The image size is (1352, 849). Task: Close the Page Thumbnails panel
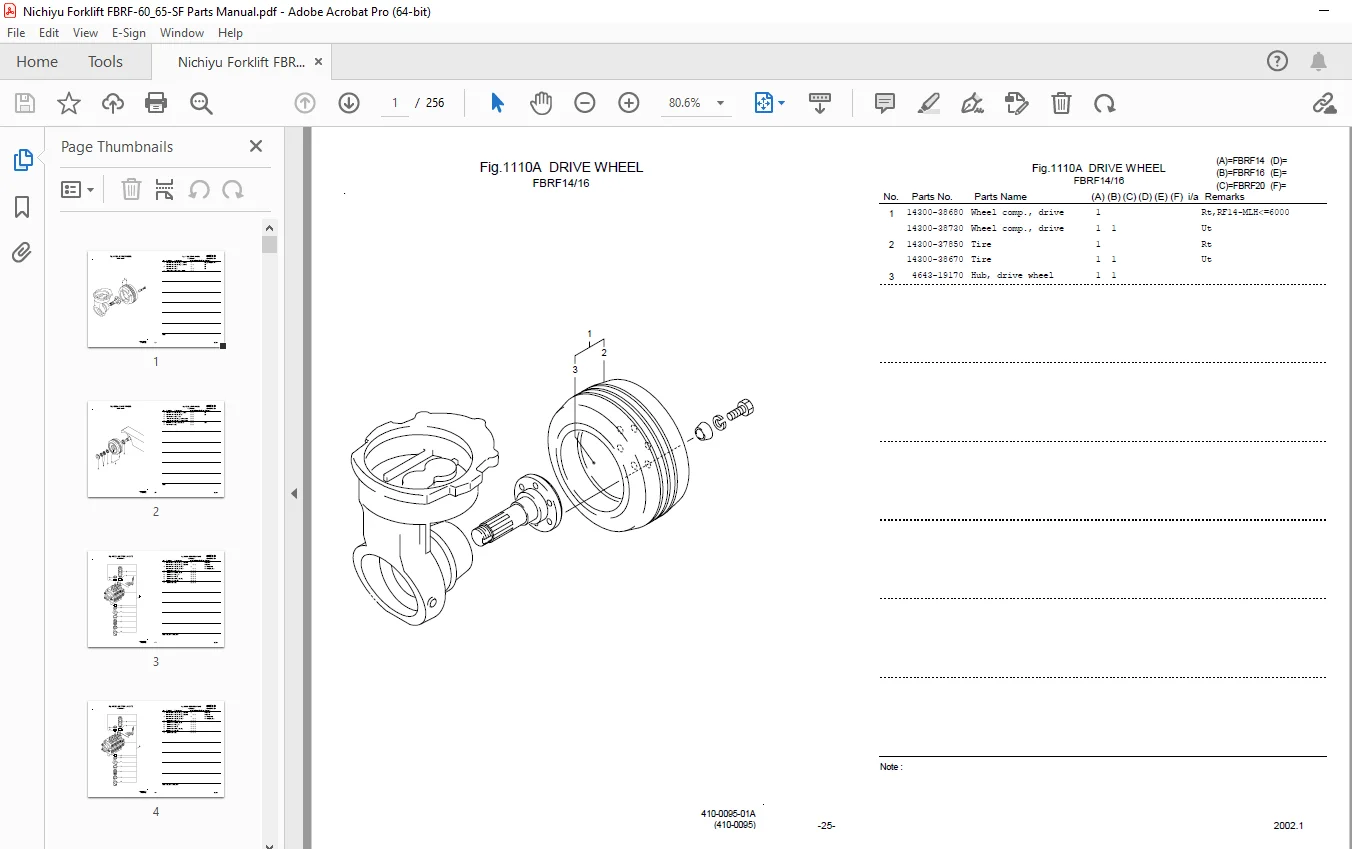256,146
